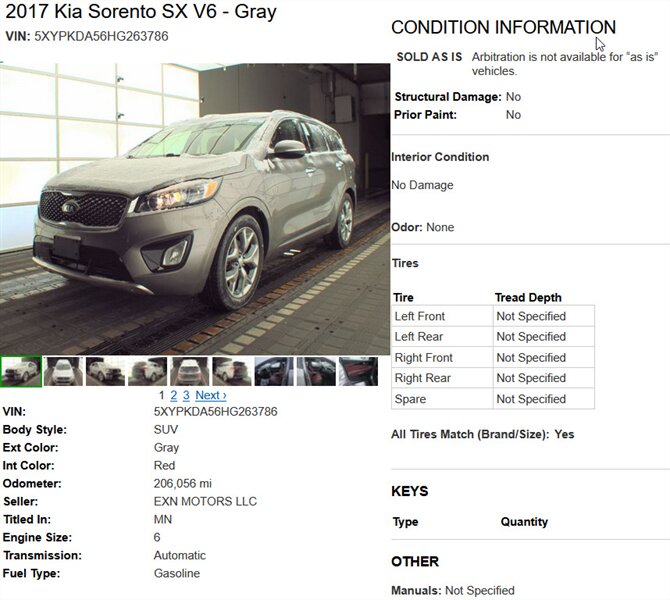Click the Keys section heading
This screenshot has height=600, width=670.
(410, 491)
